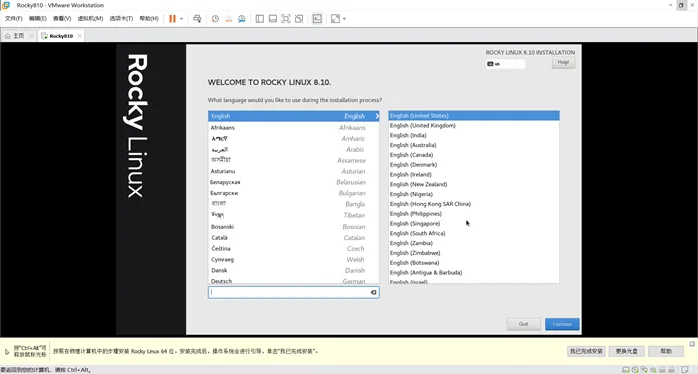This screenshot has width=698, height=374.
Task: Click the revert to snapshot toolbar icon
Action: click(228, 19)
